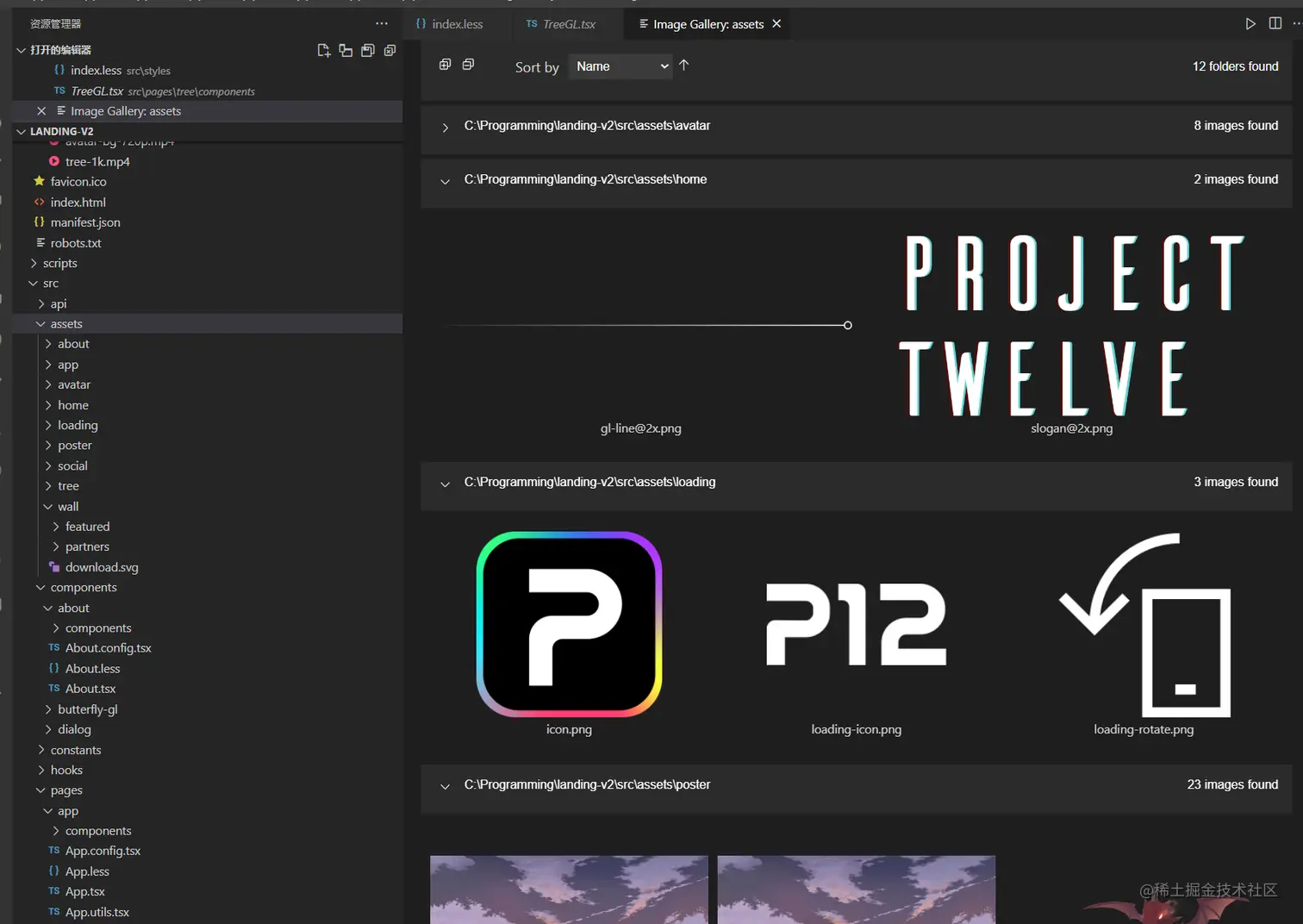Toggle ascending sort arrow

tap(684, 66)
